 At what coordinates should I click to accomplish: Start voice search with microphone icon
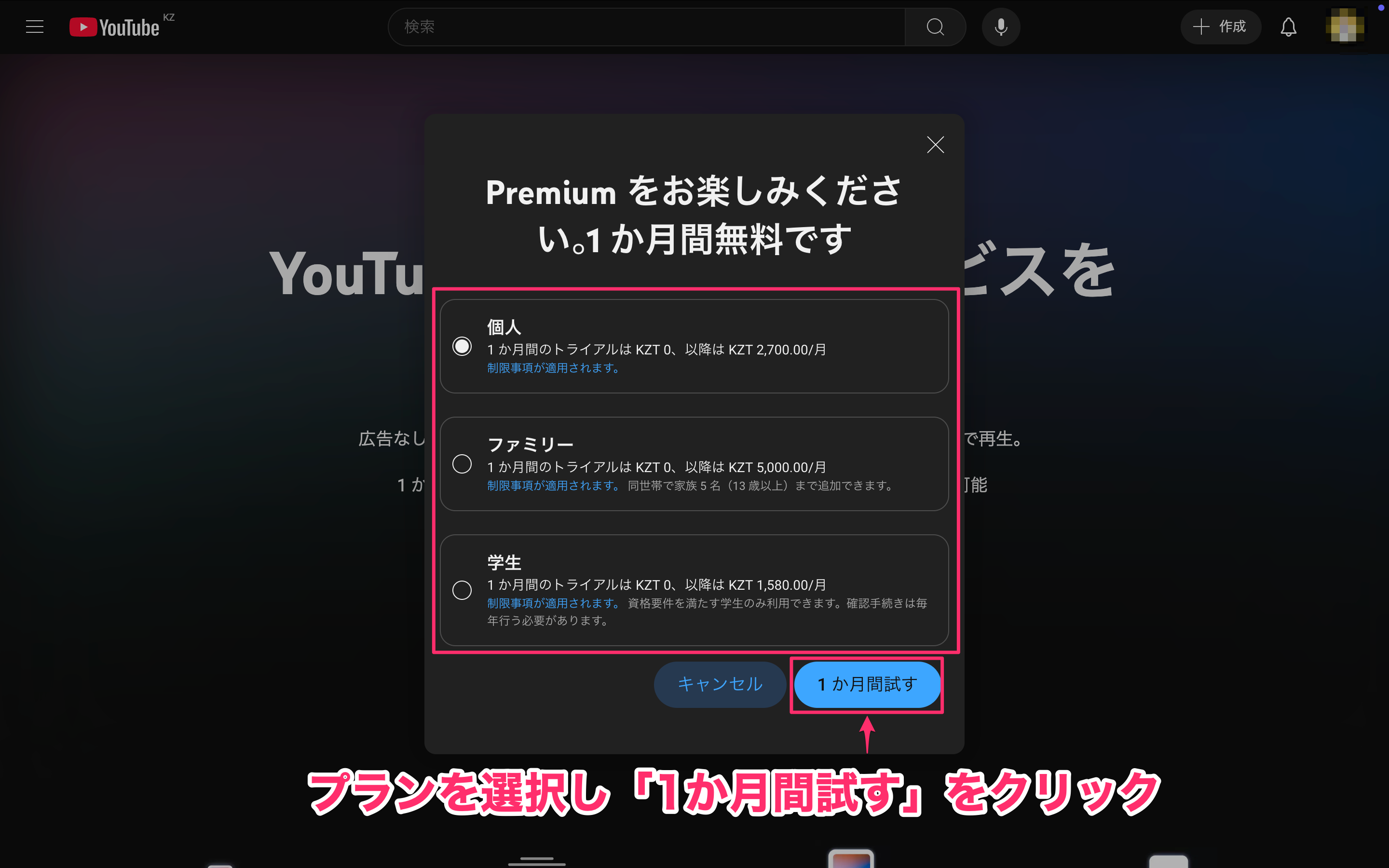1001,27
